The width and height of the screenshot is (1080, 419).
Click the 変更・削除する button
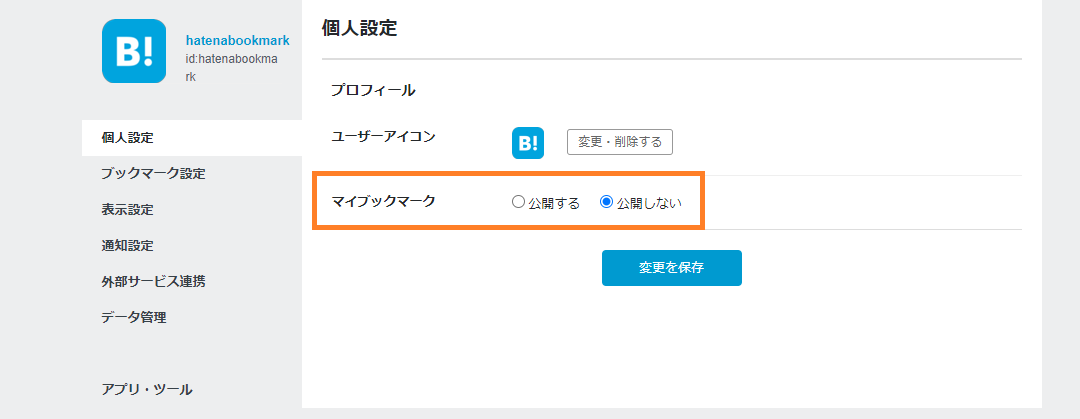620,142
